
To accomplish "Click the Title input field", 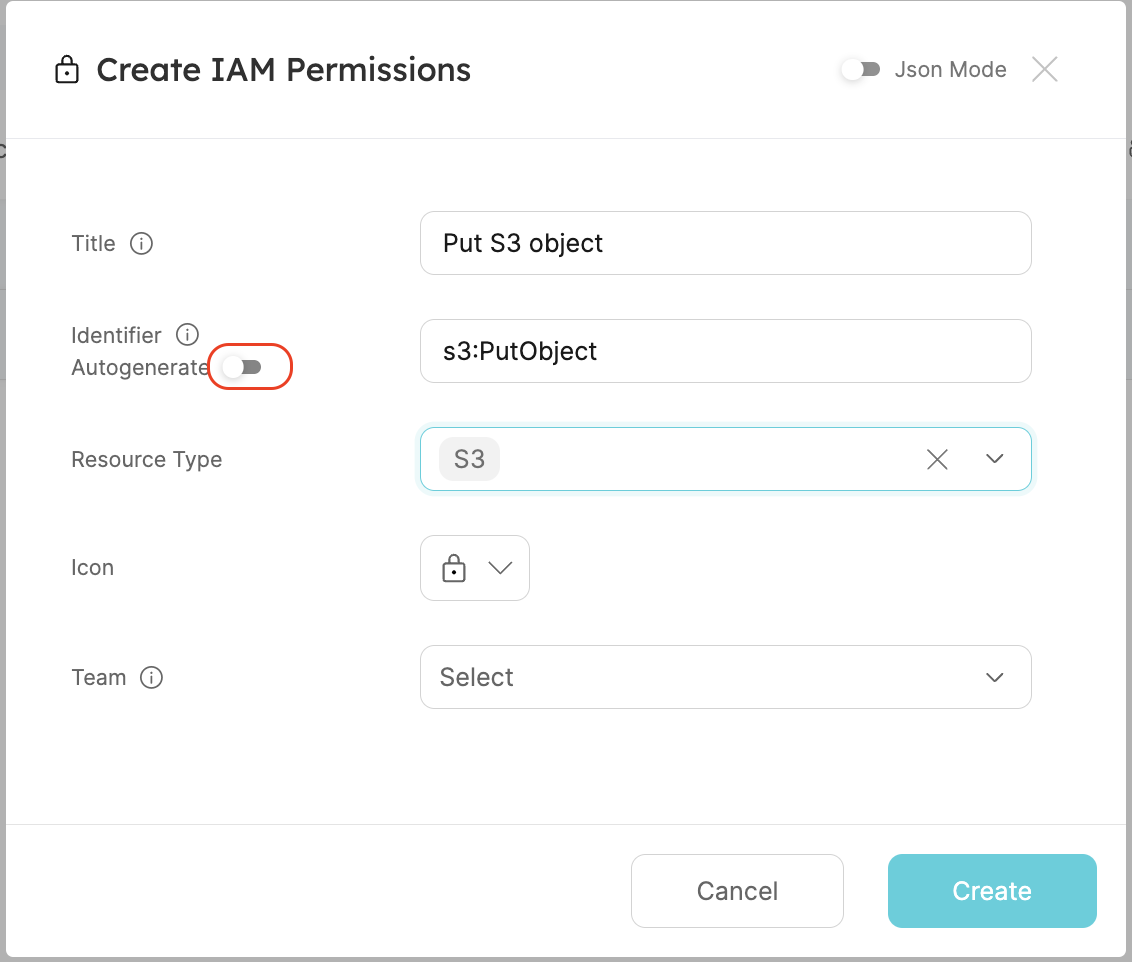I will coord(725,243).
